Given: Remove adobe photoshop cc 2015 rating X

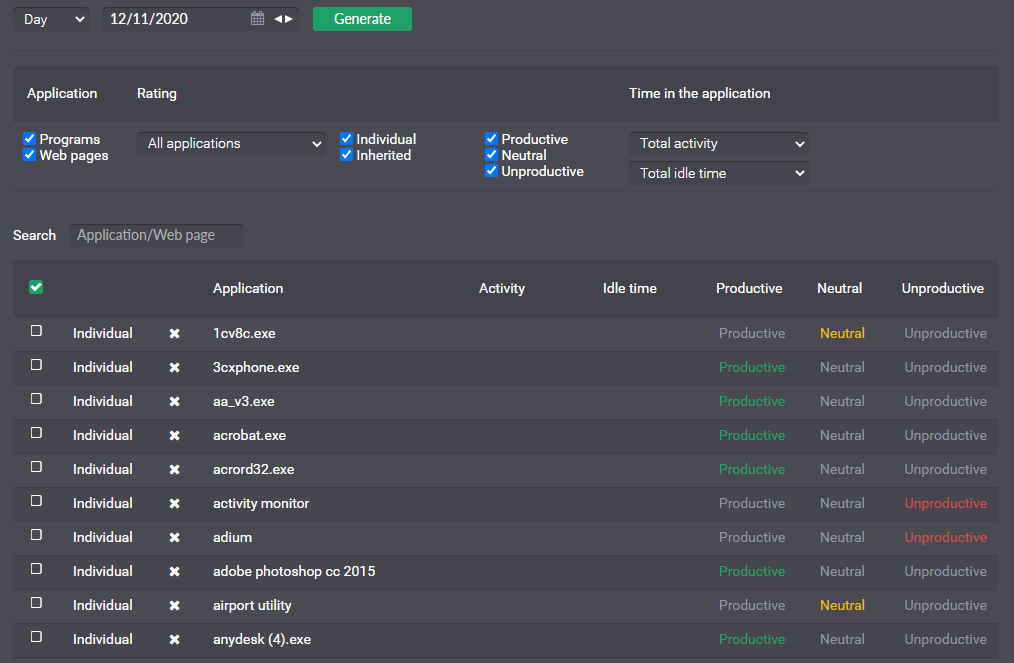Looking at the screenshot, I should tap(175, 572).
